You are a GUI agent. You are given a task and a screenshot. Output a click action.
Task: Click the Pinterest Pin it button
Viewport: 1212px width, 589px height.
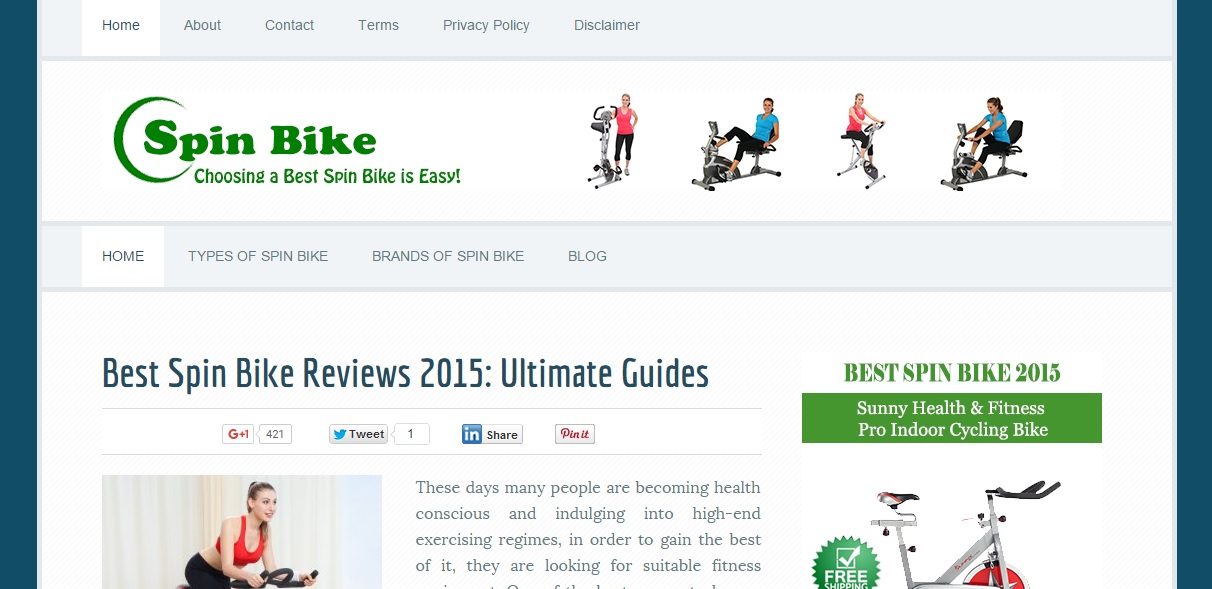tap(575, 434)
